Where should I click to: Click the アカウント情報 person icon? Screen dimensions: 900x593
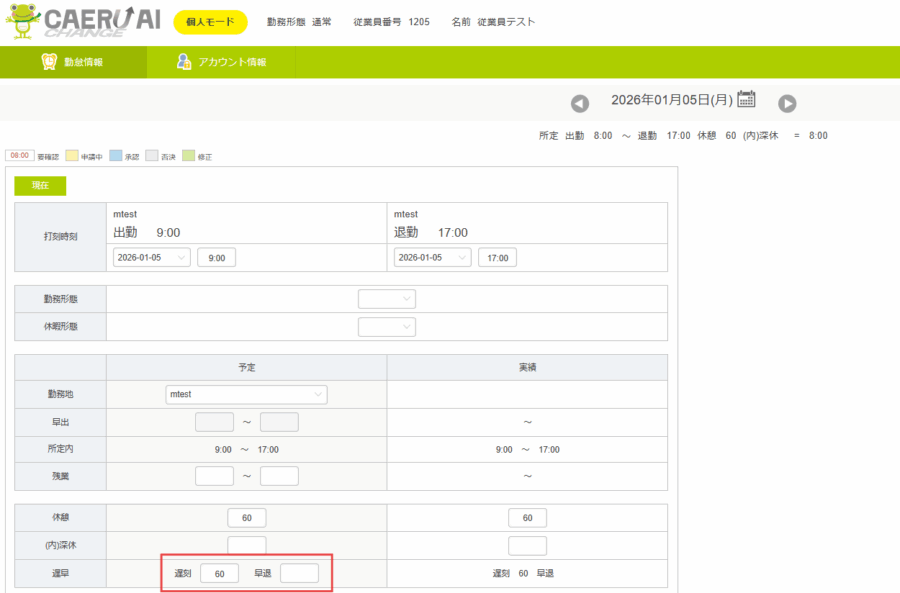184,62
